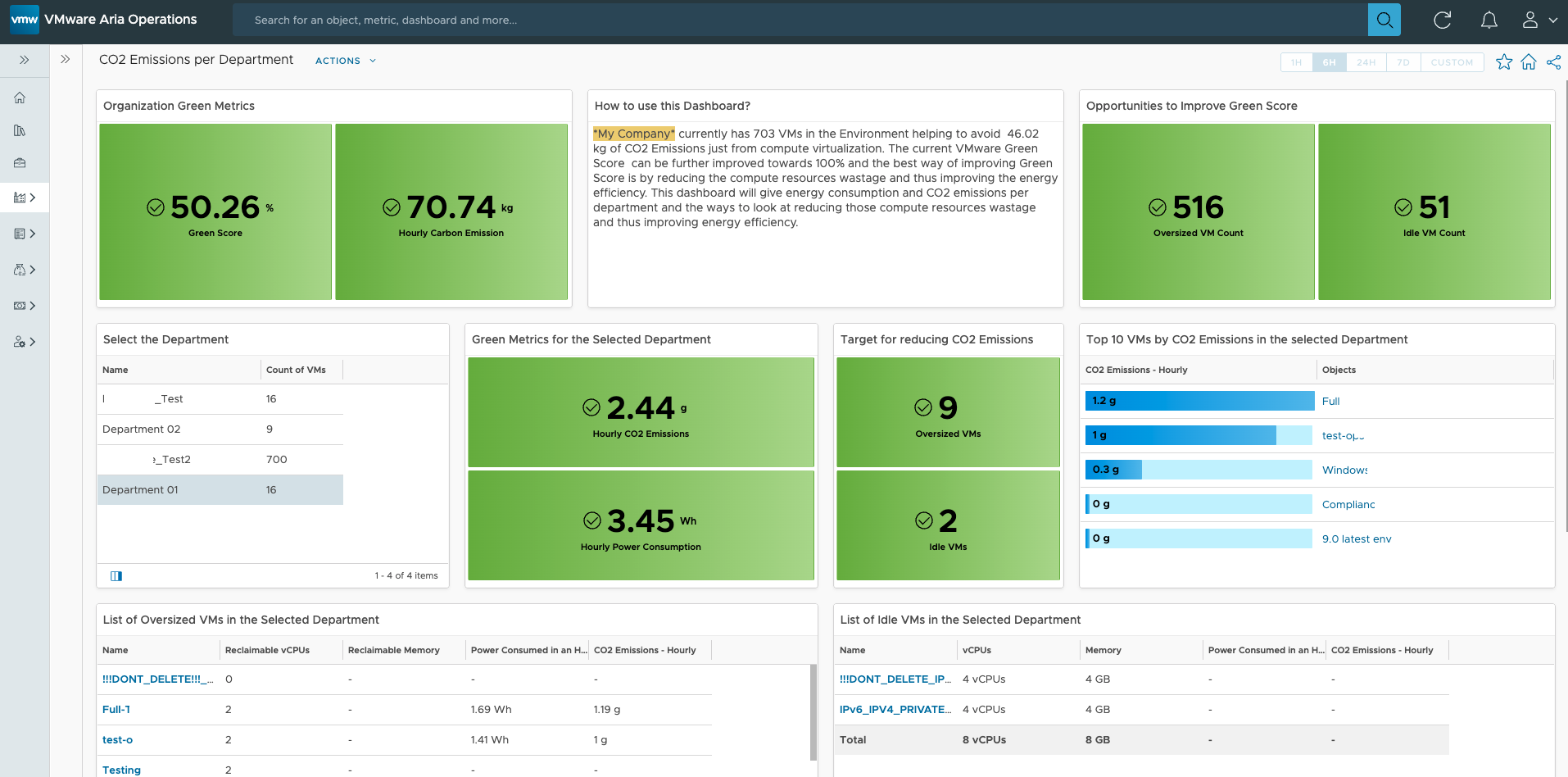The width and height of the screenshot is (1568, 777).
Task: Open the Testing VM link
Action: tap(121, 770)
